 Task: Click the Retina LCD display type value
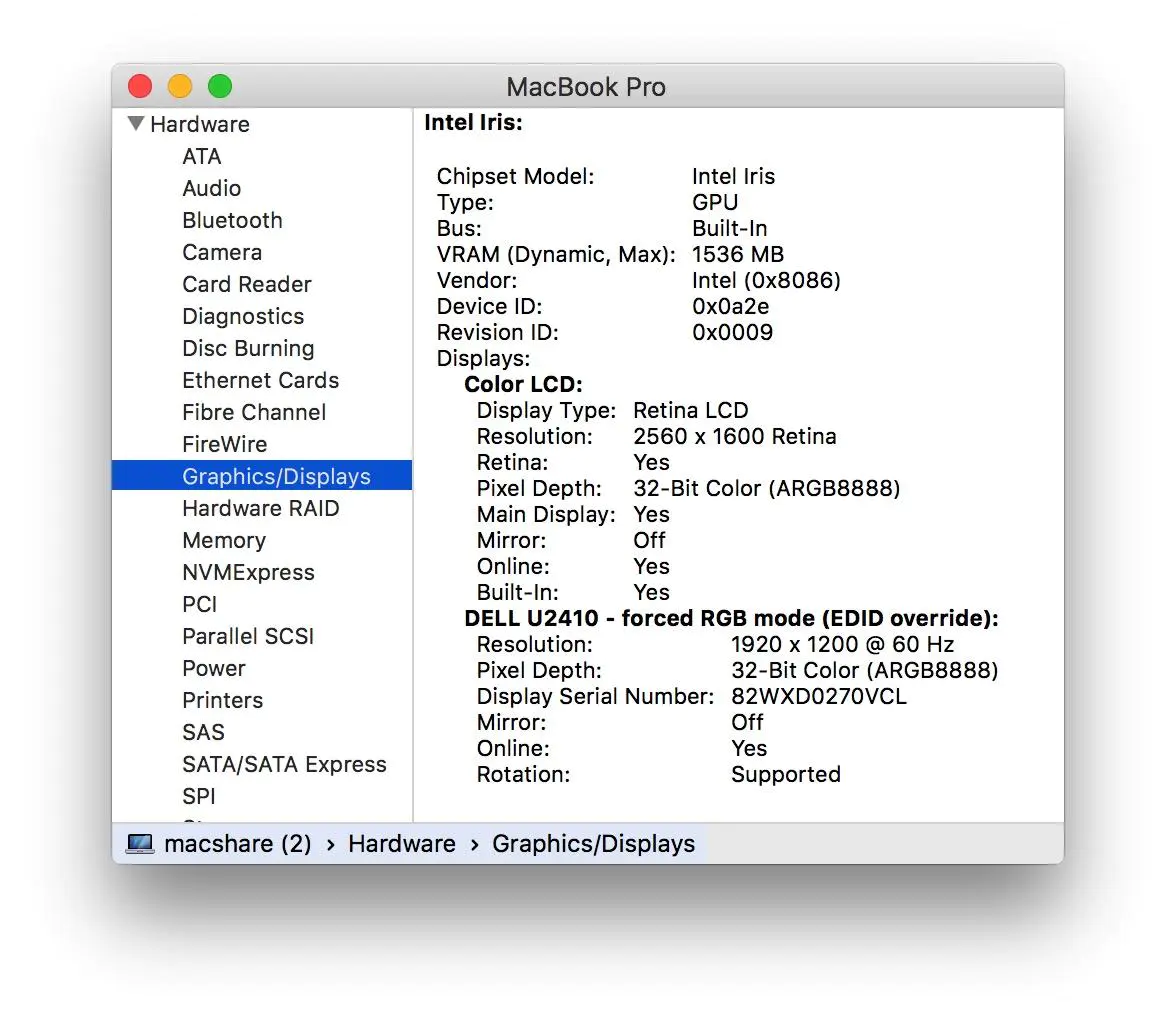tap(691, 410)
